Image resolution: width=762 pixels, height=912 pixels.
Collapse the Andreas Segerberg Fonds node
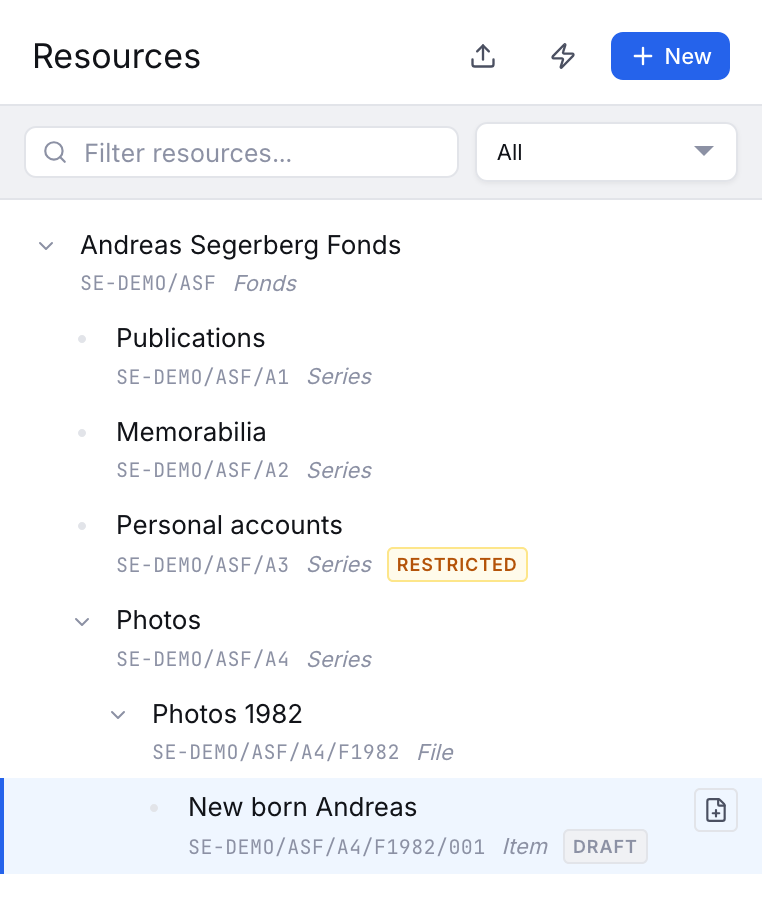pos(46,246)
